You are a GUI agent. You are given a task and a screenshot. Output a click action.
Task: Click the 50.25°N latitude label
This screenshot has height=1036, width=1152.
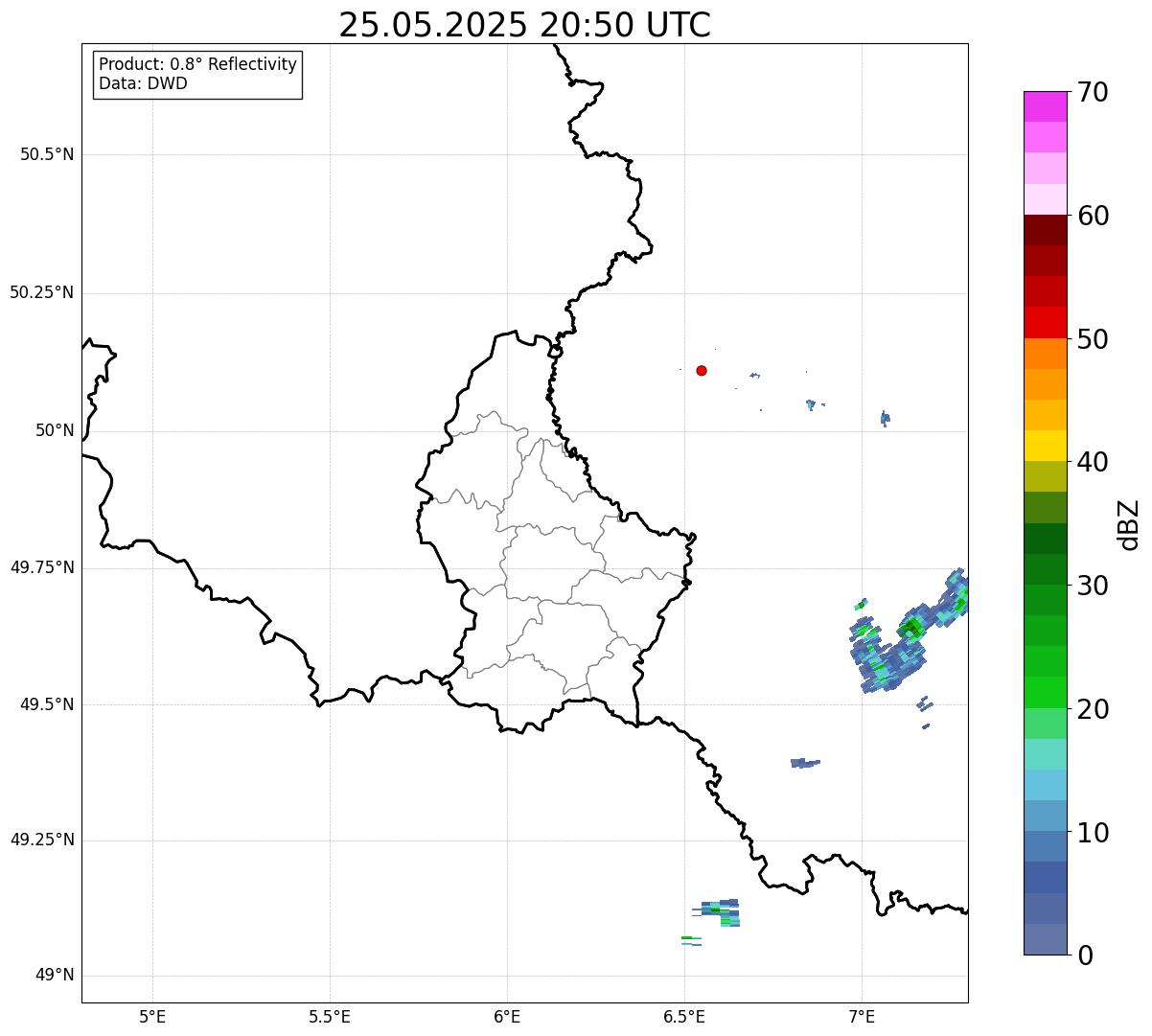[x=42, y=292]
